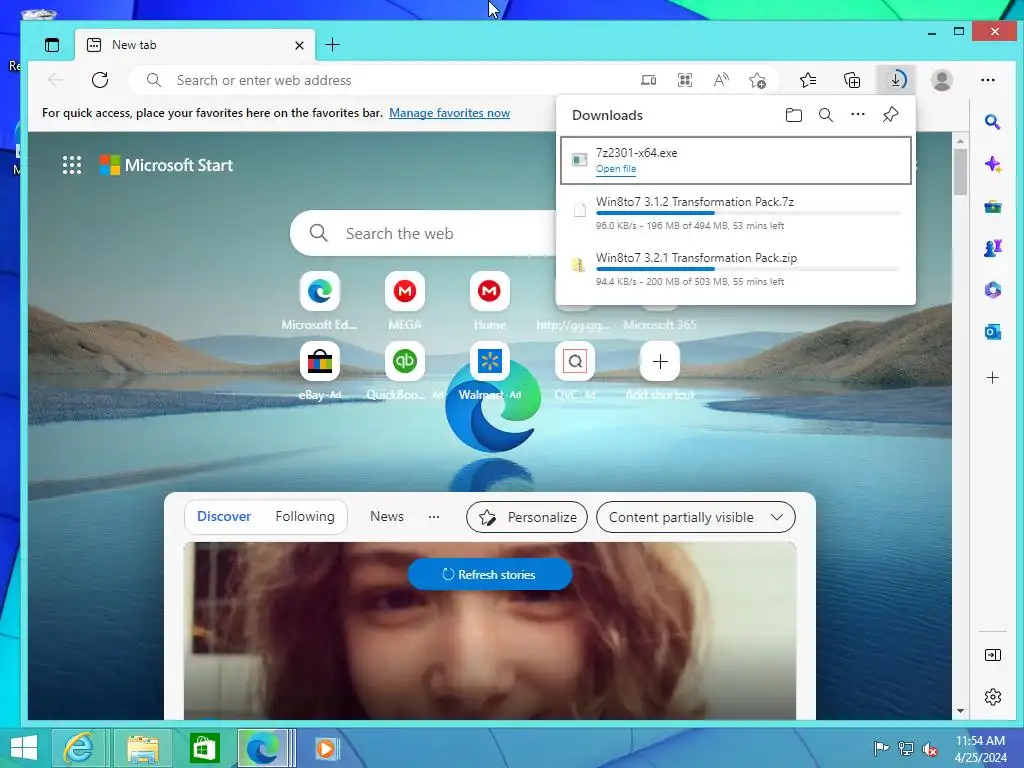Open sidebar Copilot sparkle icon
The image size is (1024, 768).
point(993,164)
